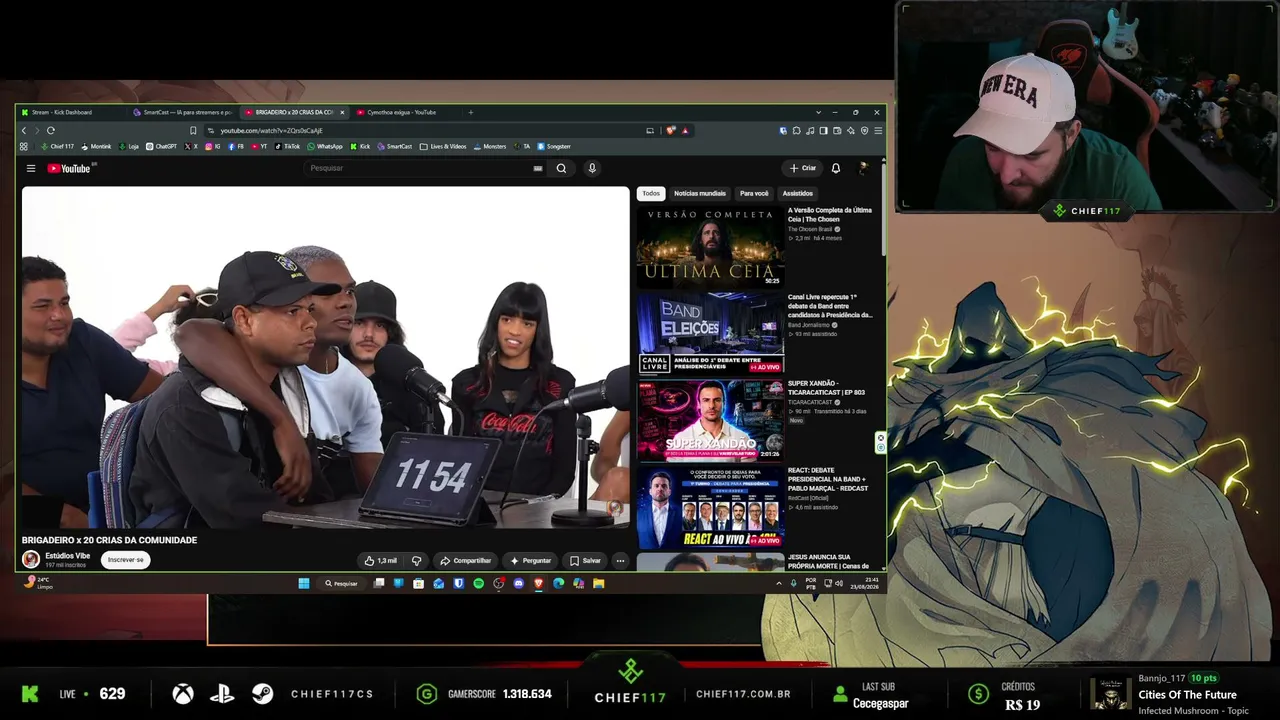The width and height of the screenshot is (1280, 720).
Task: Open the Lives & Videos bookmark folder
Action: tap(443, 146)
